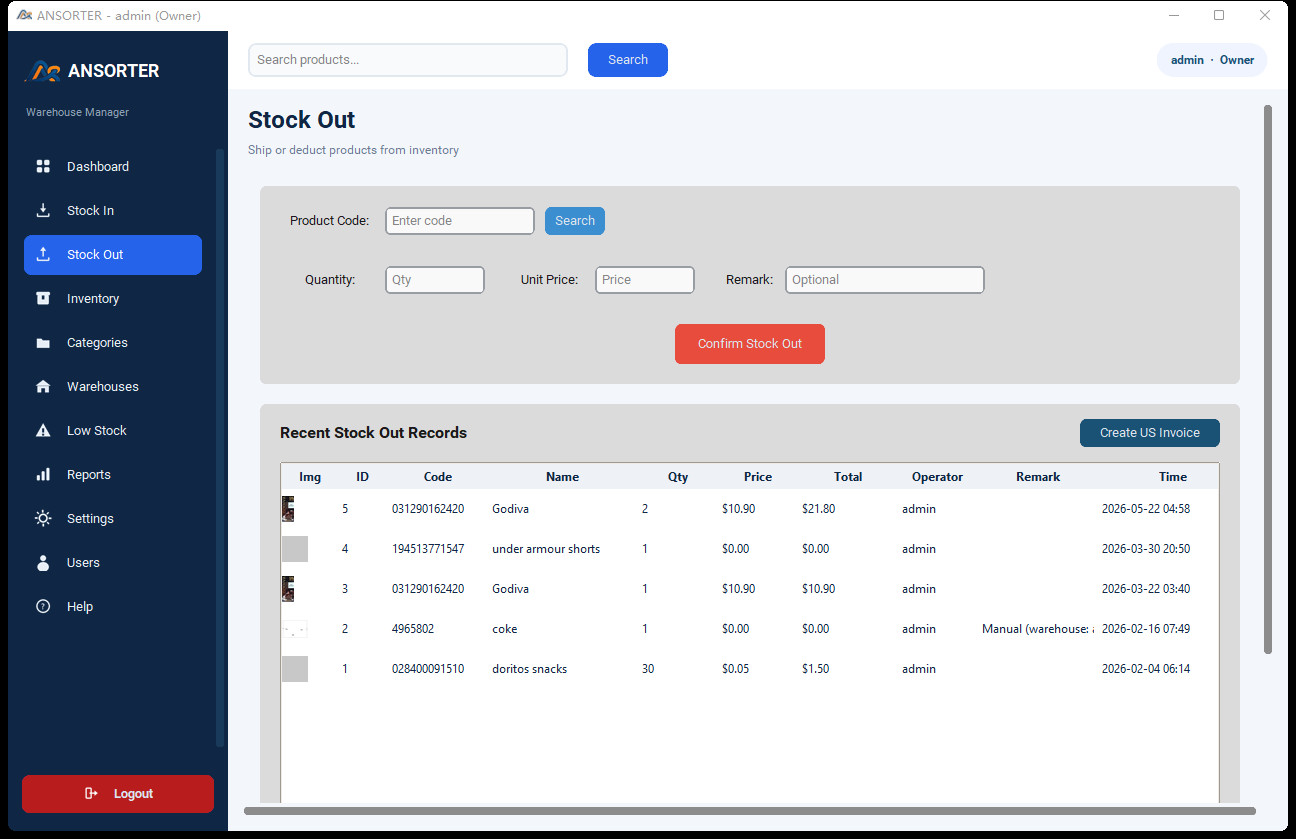Select the 'doritos snacks' name cell
Viewport: 1296px width, 839px height.
530,669
